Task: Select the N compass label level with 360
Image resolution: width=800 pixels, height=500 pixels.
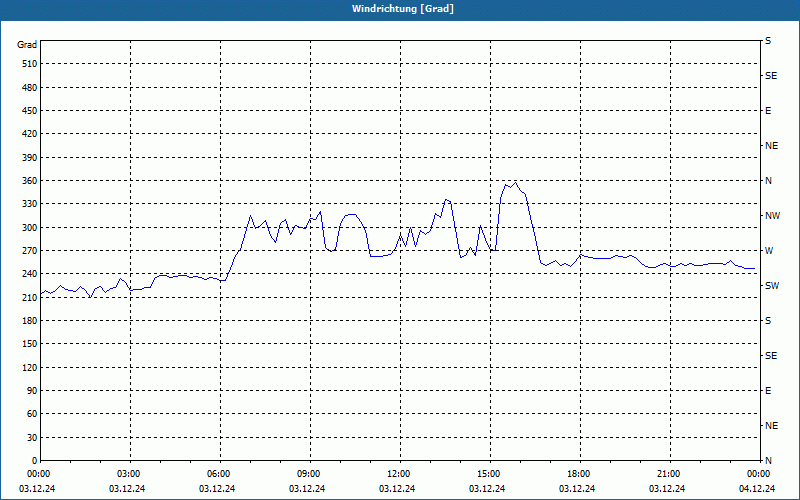Action: (768, 181)
